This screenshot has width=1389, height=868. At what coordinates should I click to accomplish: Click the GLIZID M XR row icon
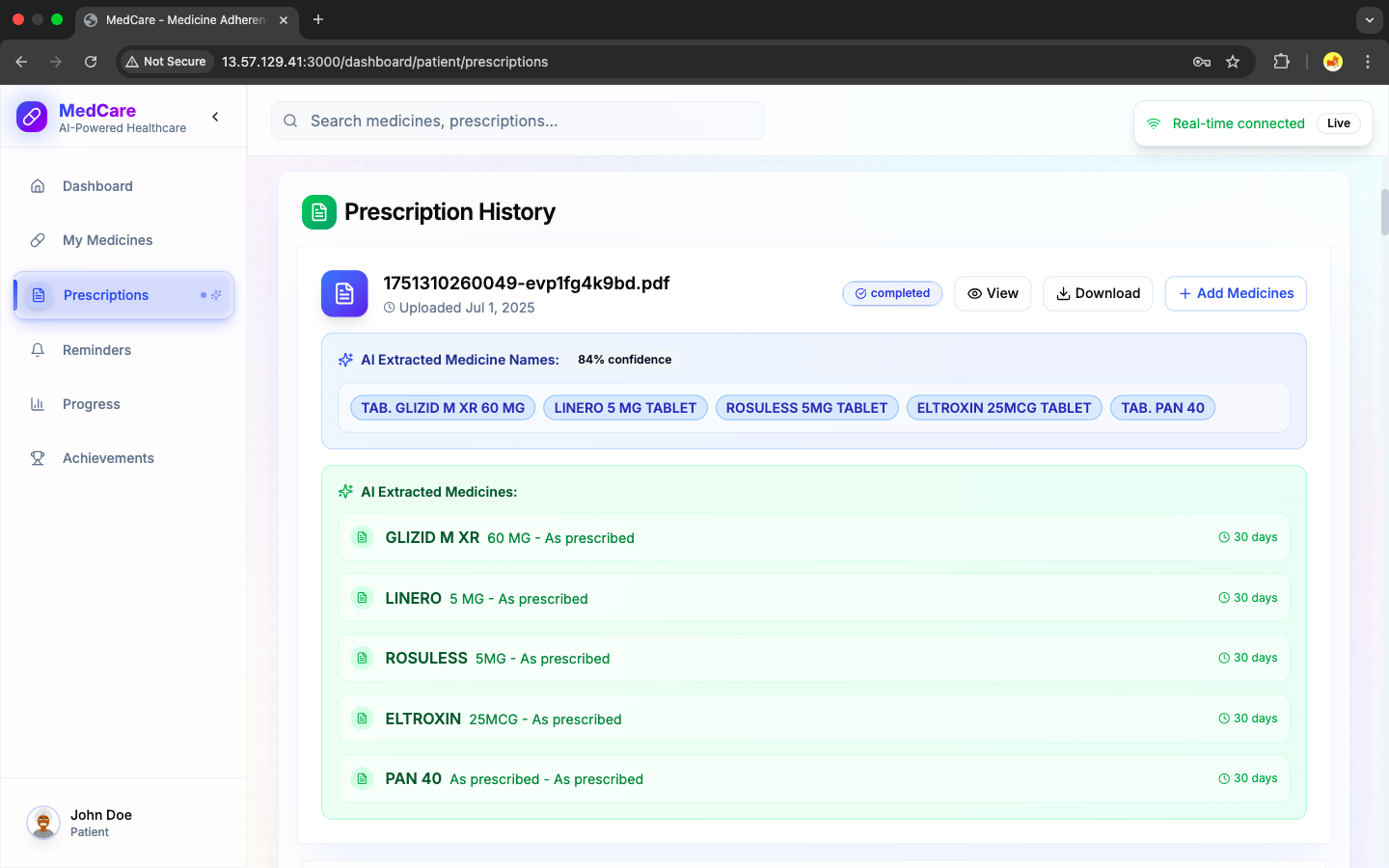pos(362,537)
